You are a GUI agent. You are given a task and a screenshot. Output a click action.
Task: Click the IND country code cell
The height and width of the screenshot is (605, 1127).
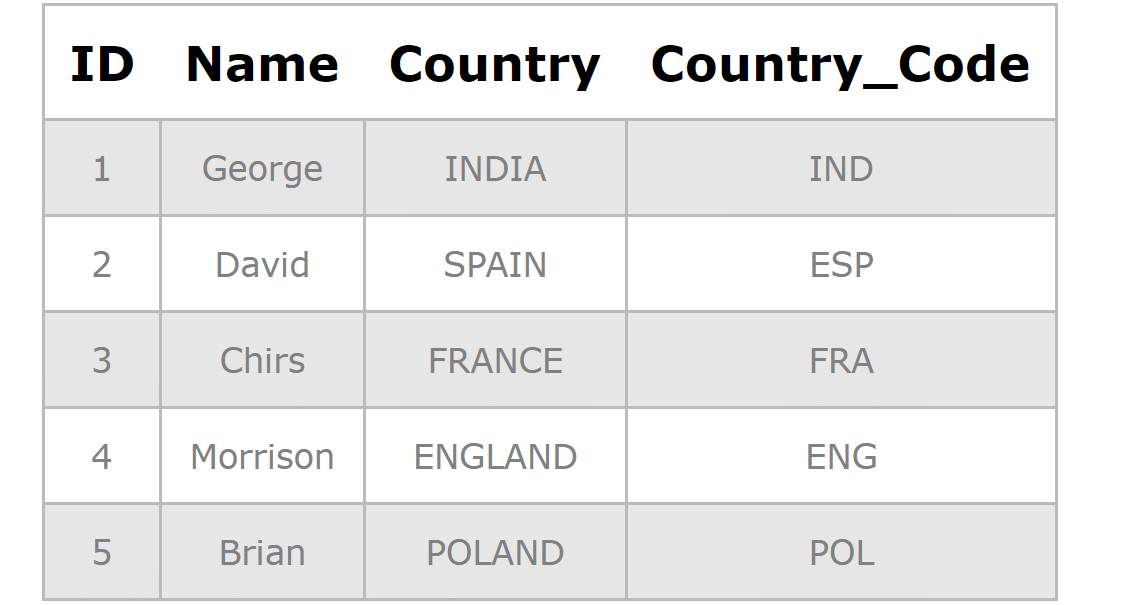coord(840,168)
